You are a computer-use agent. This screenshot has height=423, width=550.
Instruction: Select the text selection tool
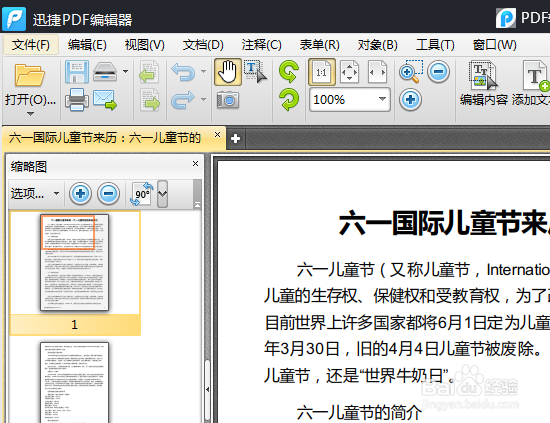pos(255,72)
